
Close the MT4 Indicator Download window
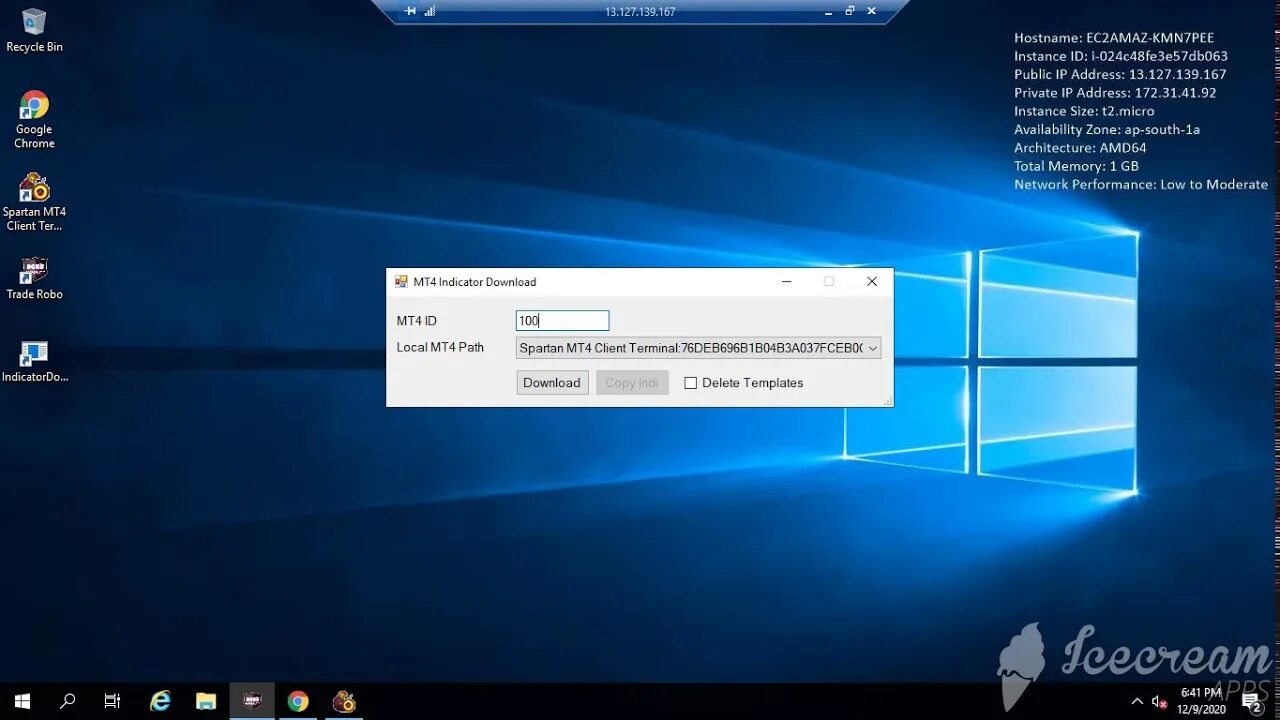[x=872, y=282]
